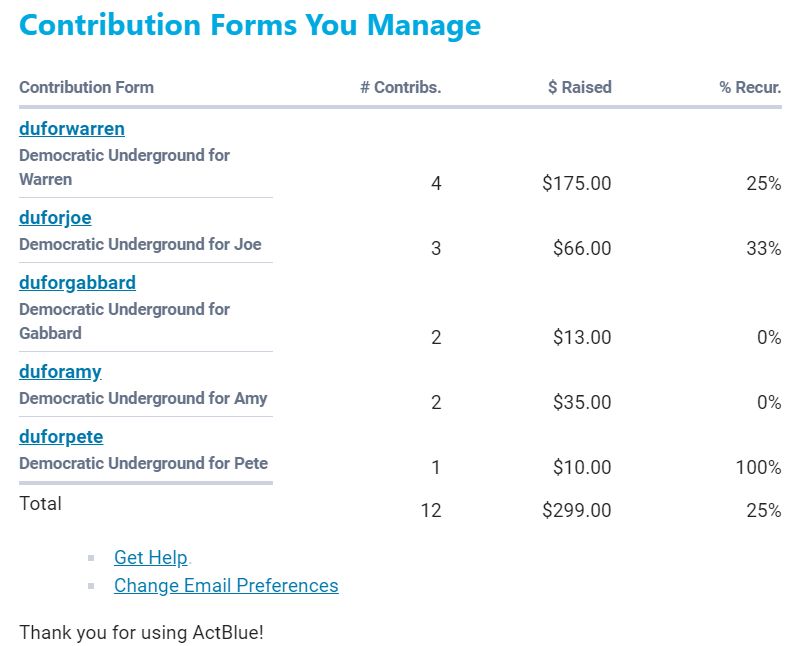This screenshot has width=797, height=646.
Task: Select the $66.00 raised amount for Joe
Action: coord(582,249)
